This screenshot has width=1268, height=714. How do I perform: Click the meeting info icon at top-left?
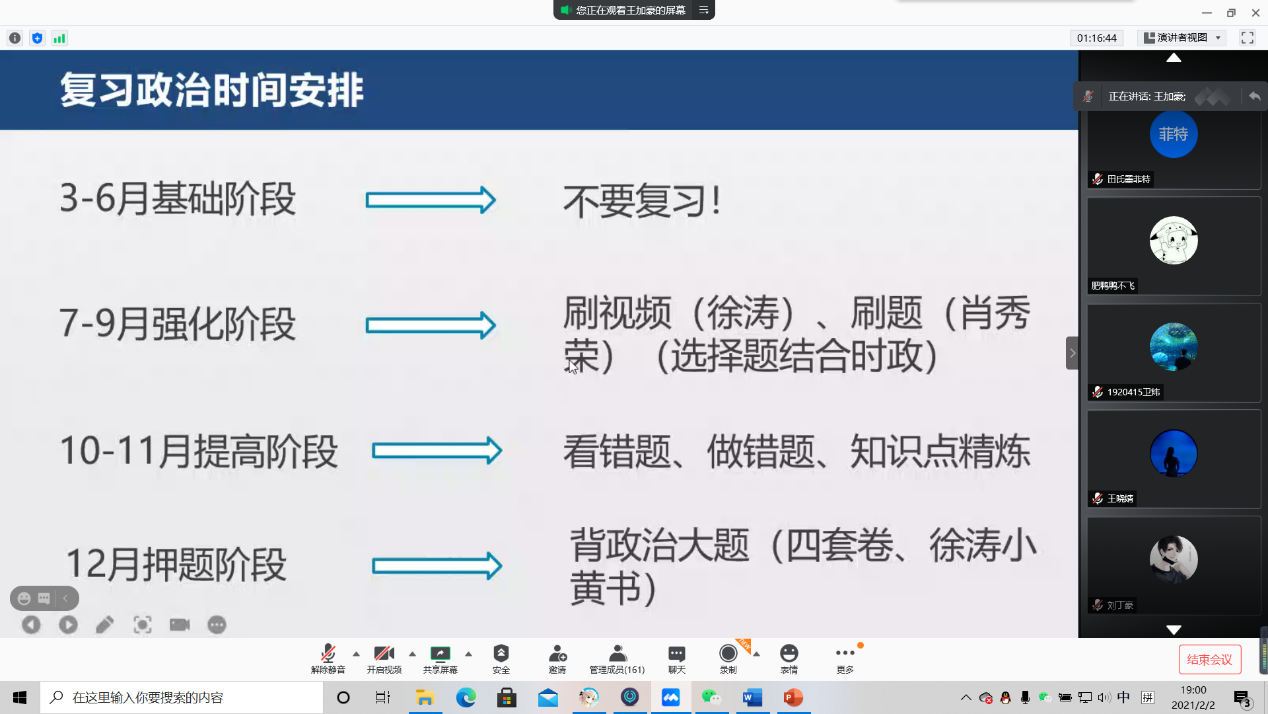[x=15, y=38]
